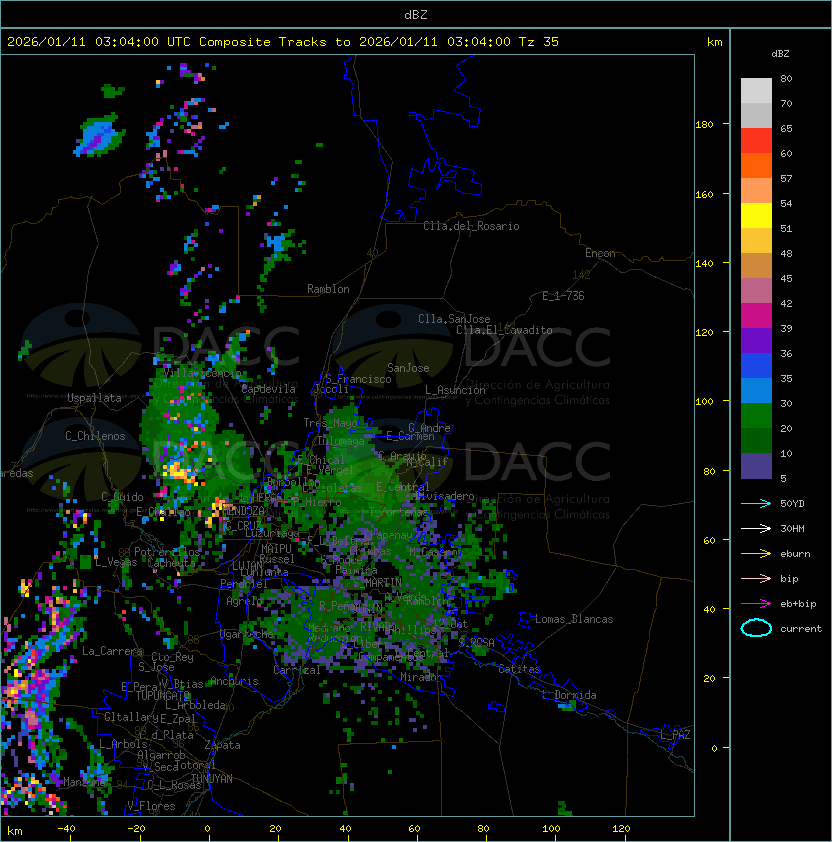Click the yellow eburn arrow icon
The height and width of the screenshot is (842, 832).
756,554
